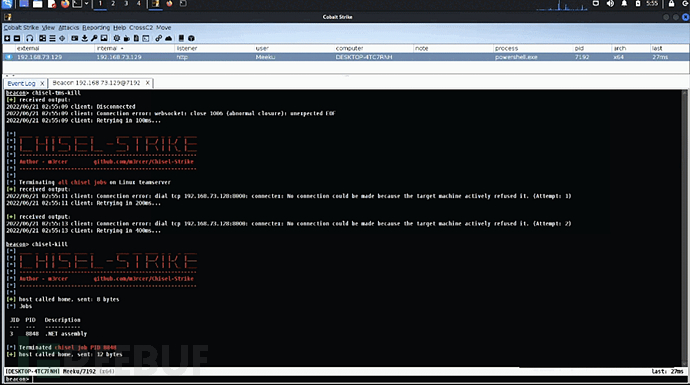The image size is (690, 385).
Task: Click the volume speaker tray icon
Action: 610,4
